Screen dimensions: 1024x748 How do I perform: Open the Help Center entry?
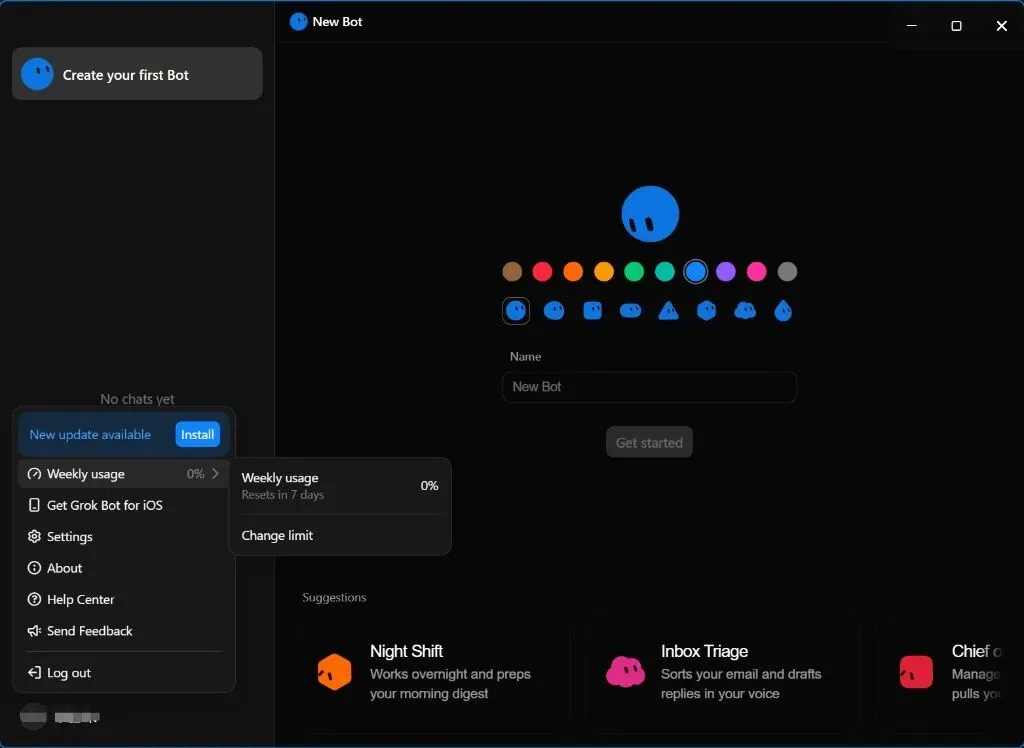[123, 599]
